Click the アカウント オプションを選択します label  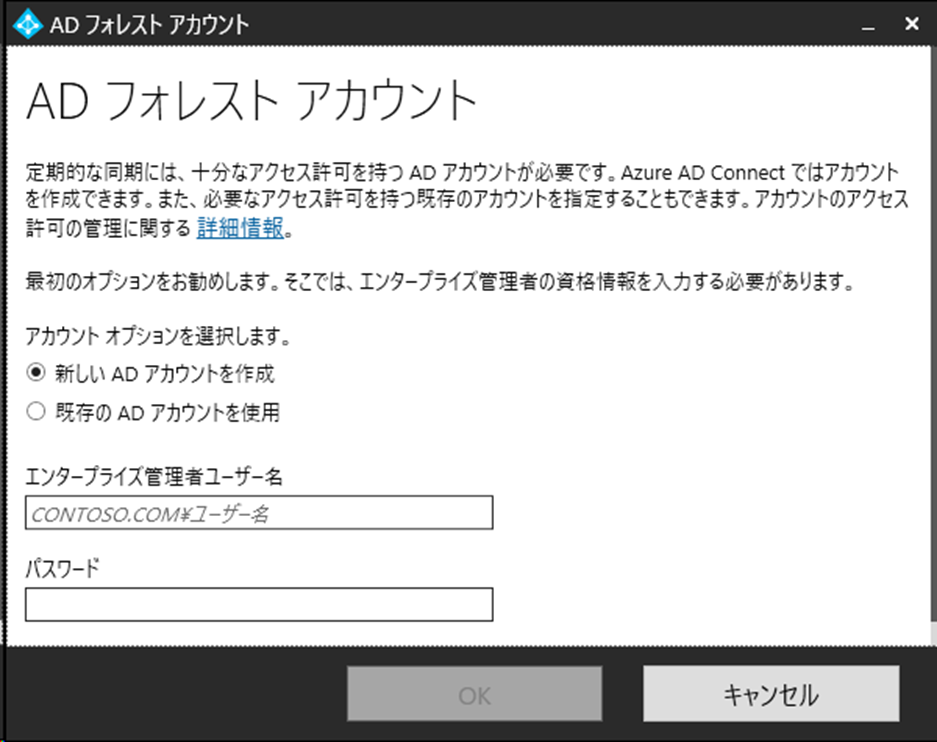(158, 336)
